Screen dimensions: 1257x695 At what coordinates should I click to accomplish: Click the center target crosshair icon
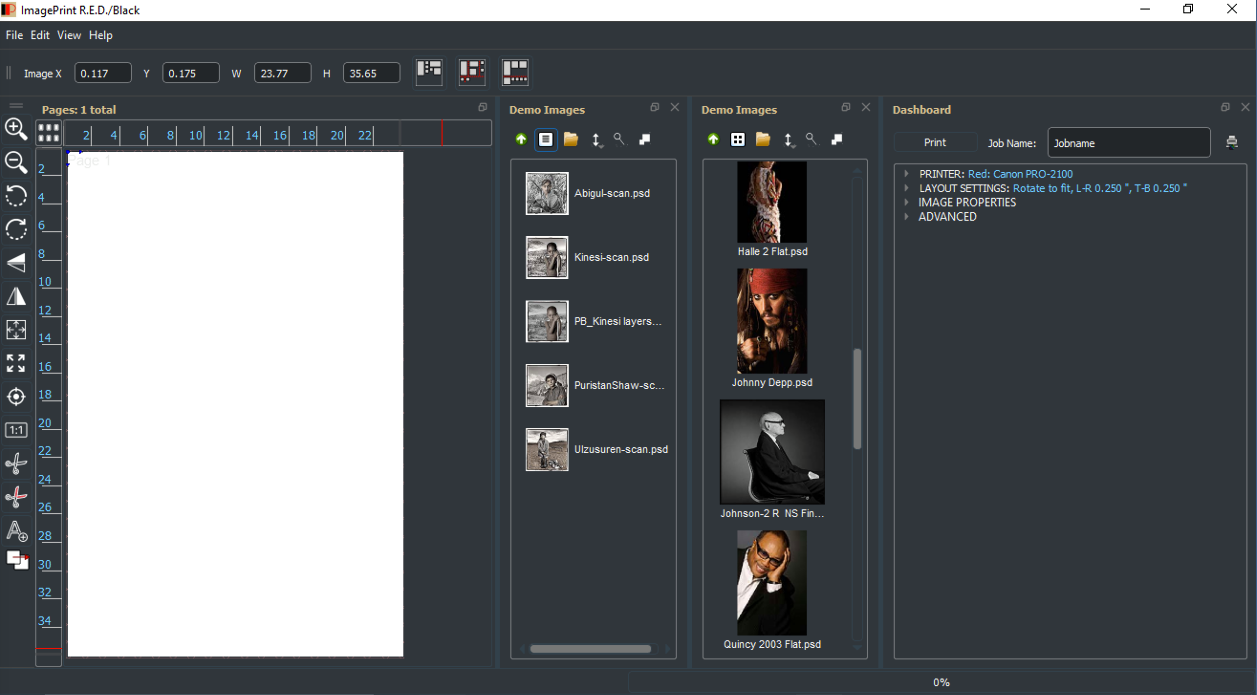tap(16, 397)
